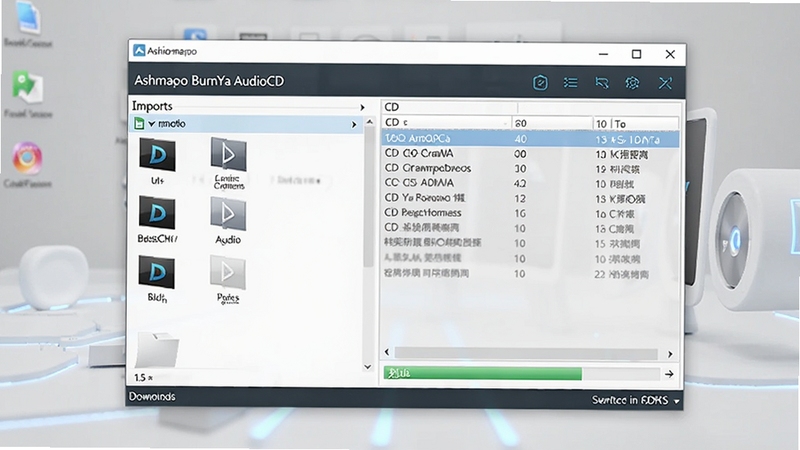The image size is (800, 450).
Task: Open the colorful round desktop app icon
Action: [x=27, y=158]
